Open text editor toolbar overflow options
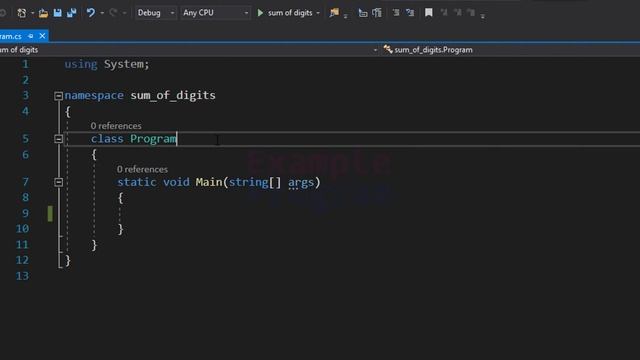 point(482,16)
